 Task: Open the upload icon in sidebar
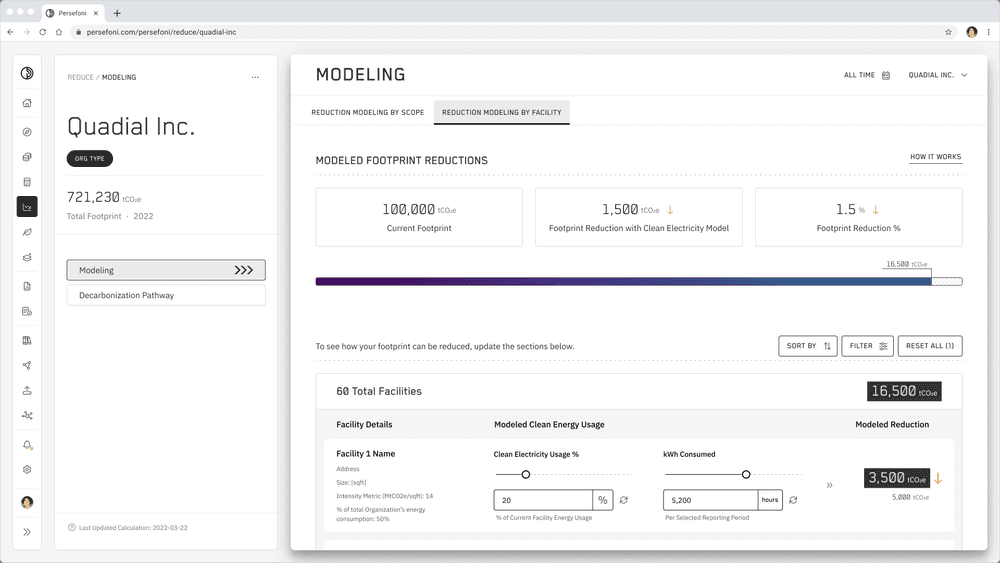pyautogui.click(x=27, y=390)
